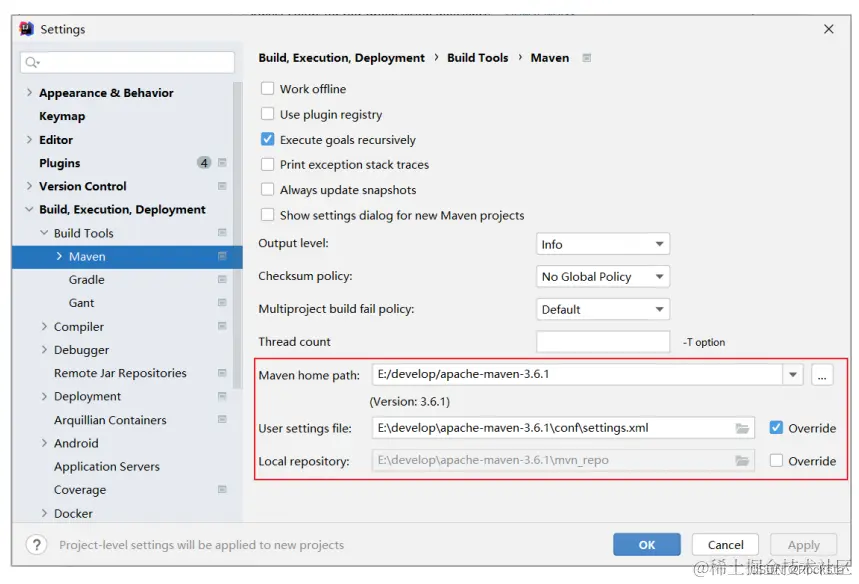Image resolution: width=859 pixels, height=584 pixels.
Task: Click the project-level icon next to Remote Jar Repositories
Action: tap(222, 373)
